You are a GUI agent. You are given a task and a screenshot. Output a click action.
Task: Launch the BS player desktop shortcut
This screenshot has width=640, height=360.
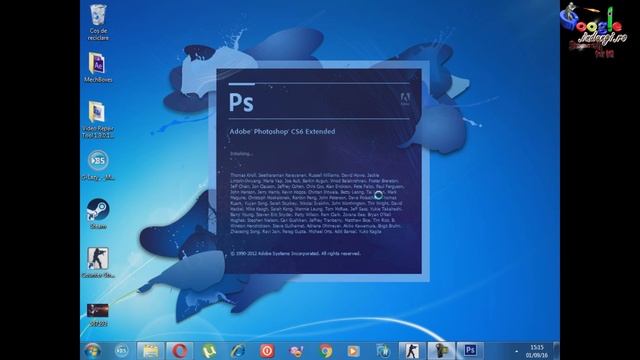click(x=98, y=165)
